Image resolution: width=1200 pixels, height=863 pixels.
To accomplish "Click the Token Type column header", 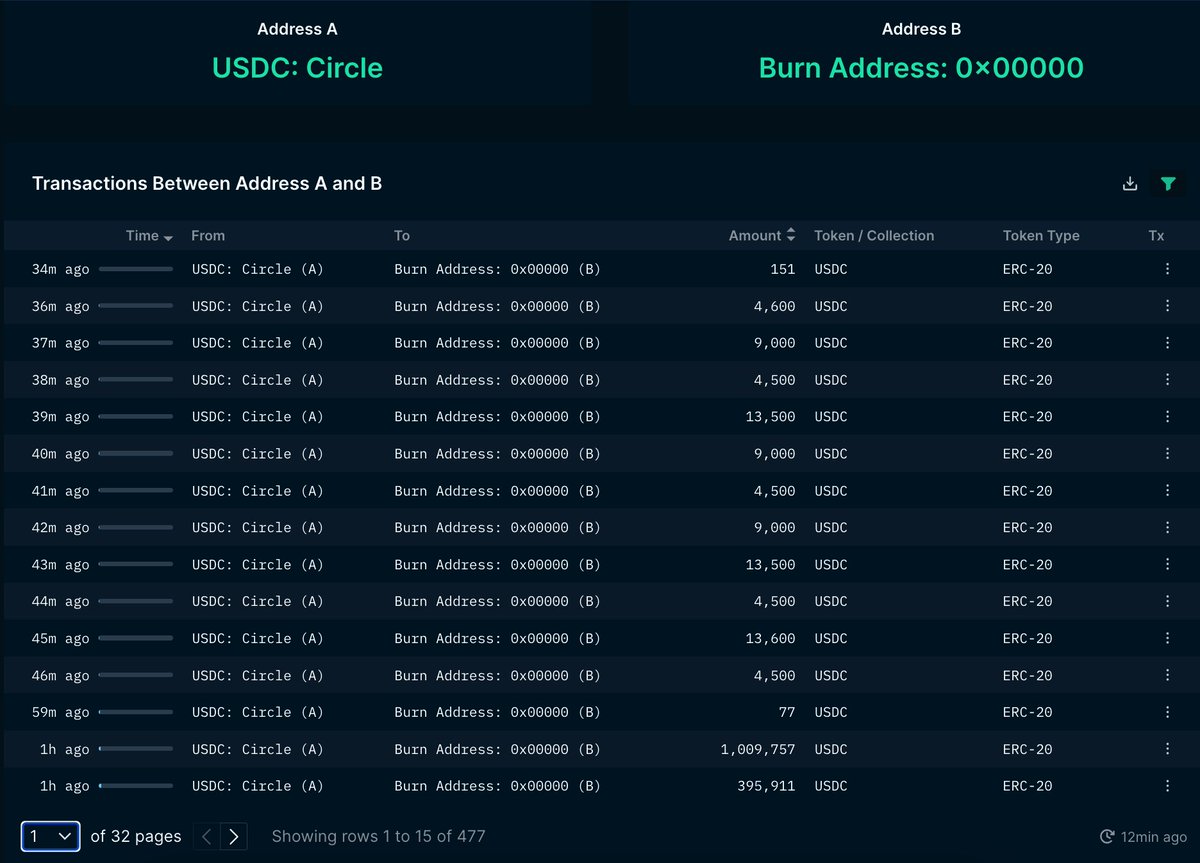I will tap(1041, 236).
